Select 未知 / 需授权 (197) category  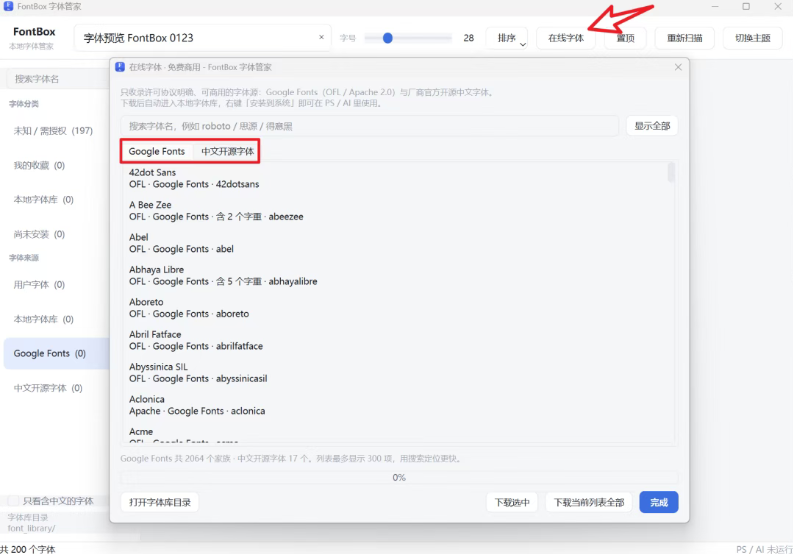53,131
